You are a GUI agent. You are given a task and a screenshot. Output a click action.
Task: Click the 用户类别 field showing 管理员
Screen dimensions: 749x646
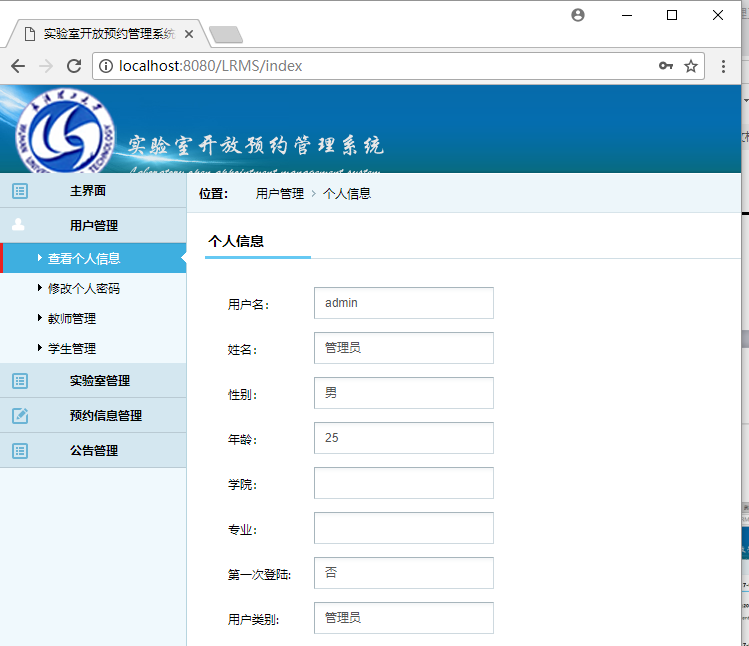404,618
